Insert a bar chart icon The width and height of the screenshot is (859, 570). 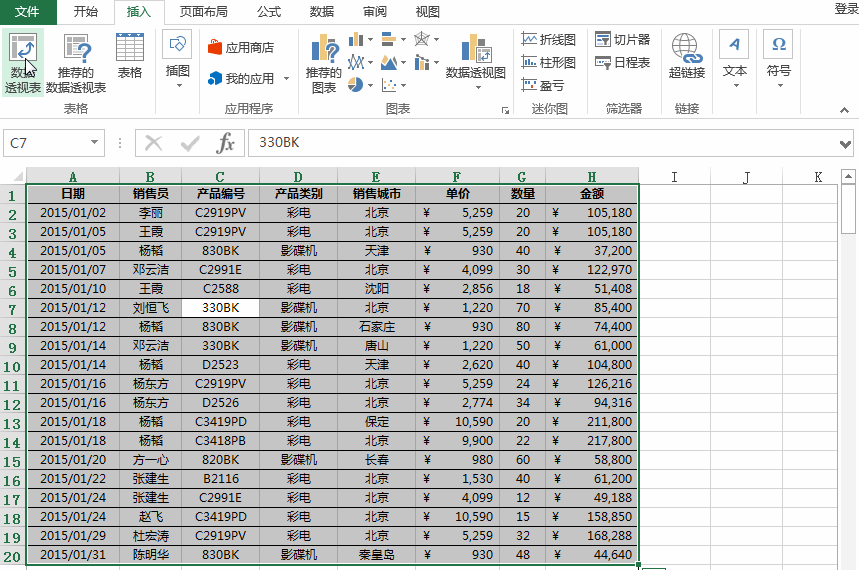point(389,39)
